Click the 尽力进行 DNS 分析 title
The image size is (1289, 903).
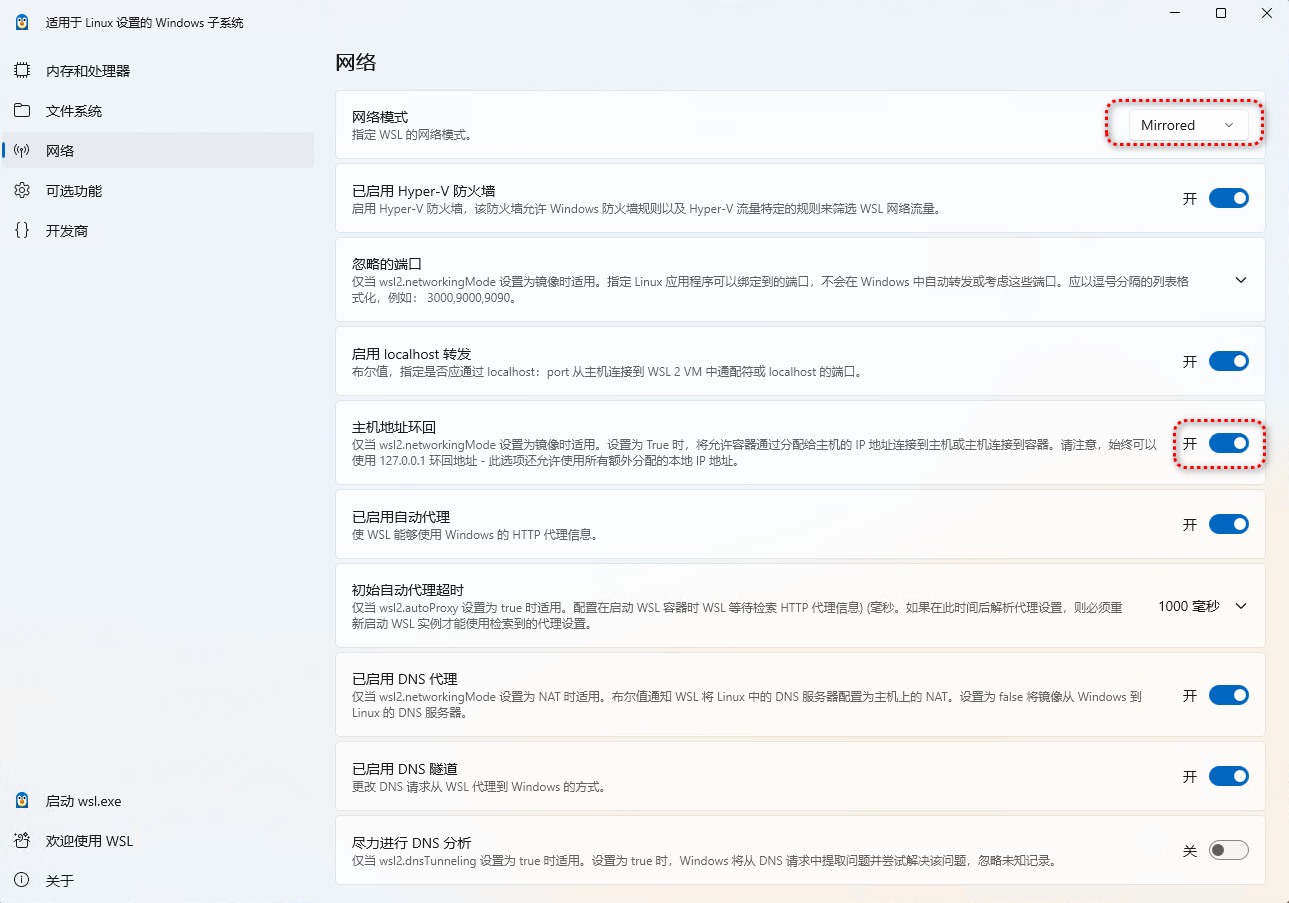pyautogui.click(x=412, y=842)
